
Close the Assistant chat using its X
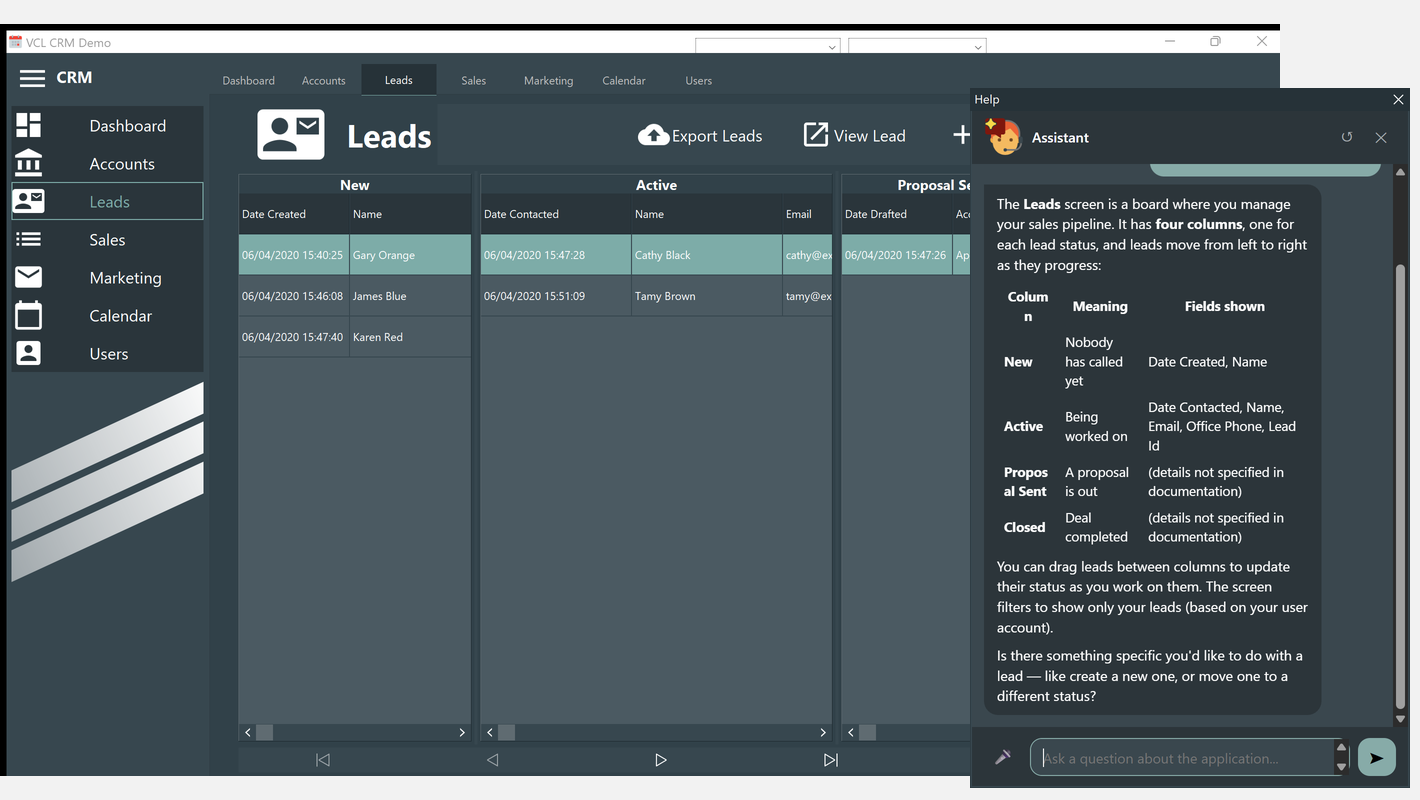pos(1381,137)
